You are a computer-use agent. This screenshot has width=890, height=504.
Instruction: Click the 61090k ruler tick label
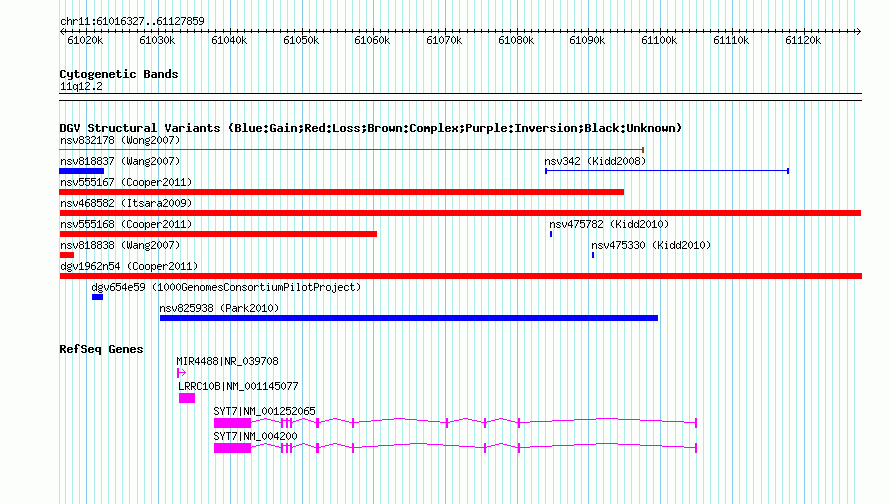coord(587,40)
